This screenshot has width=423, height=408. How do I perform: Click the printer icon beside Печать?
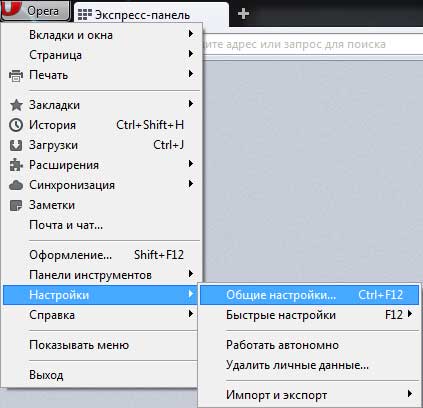(x=16, y=75)
